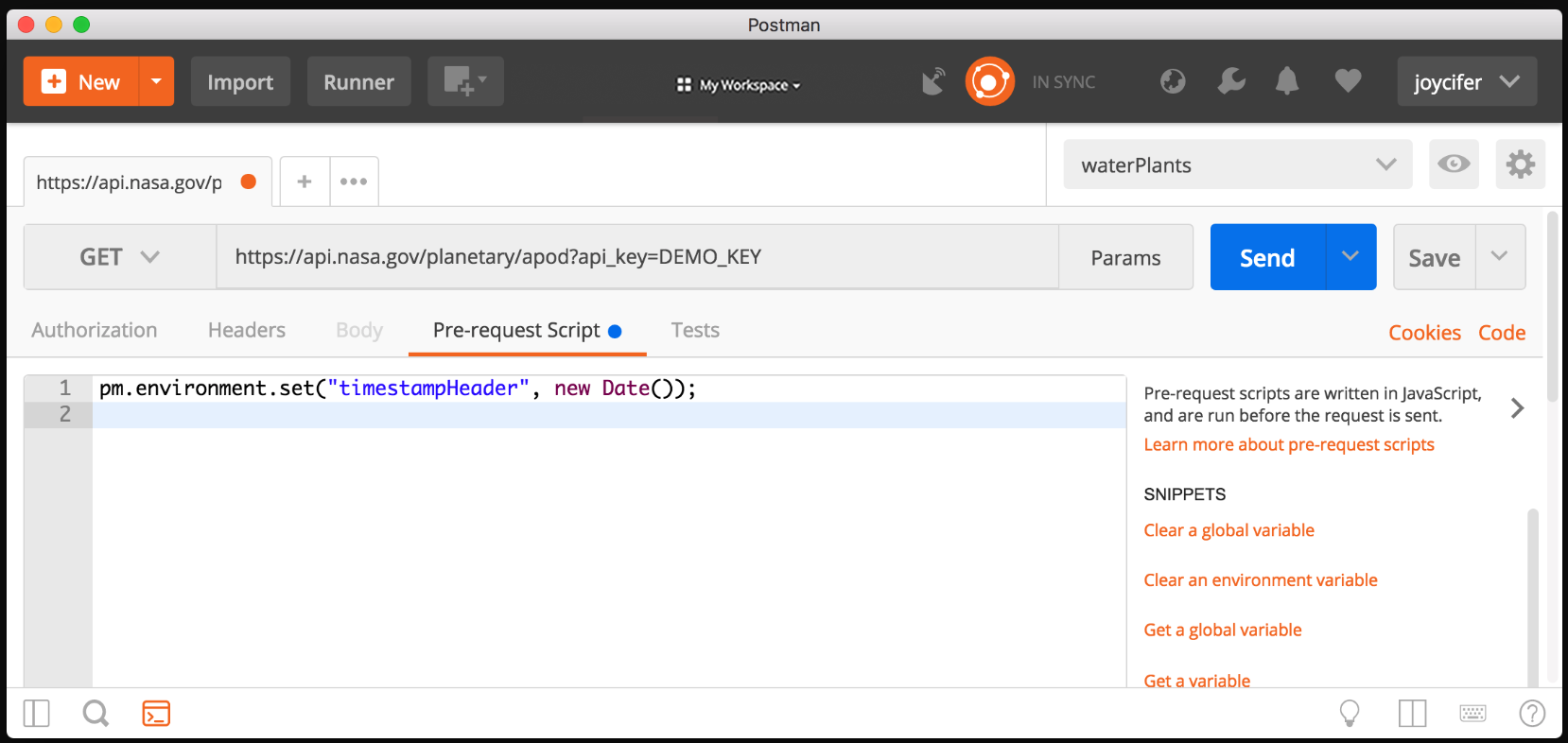1568x743 pixels.
Task: Open the new window icon menu
Action: [465, 82]
